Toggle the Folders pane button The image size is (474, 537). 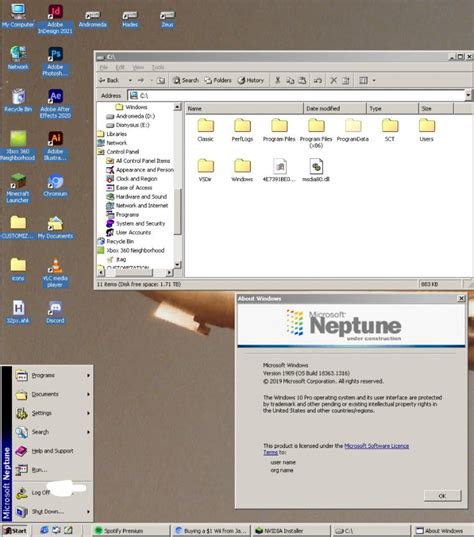(x=218, y=80)
